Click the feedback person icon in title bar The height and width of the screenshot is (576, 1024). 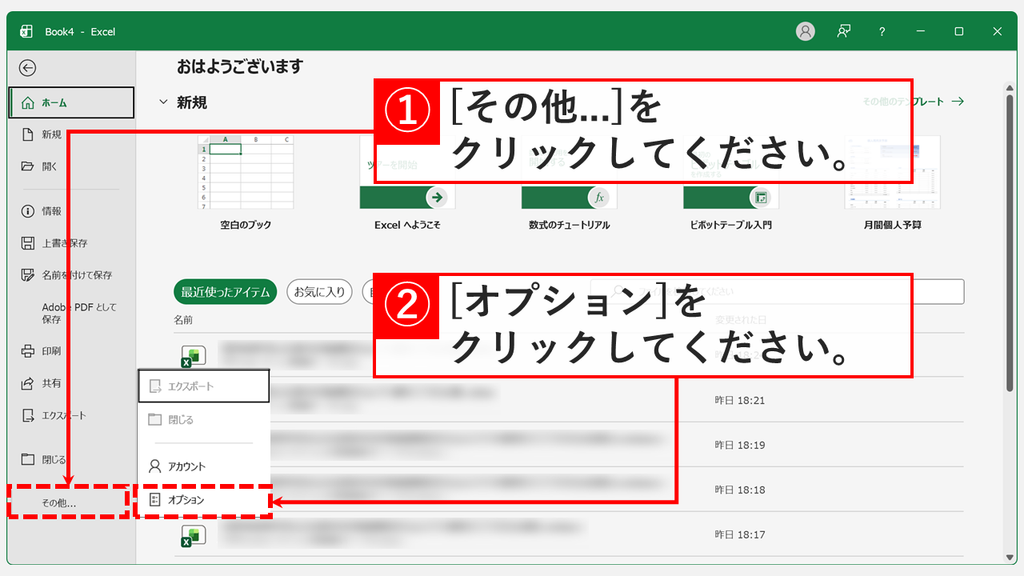tap(844, 31)
